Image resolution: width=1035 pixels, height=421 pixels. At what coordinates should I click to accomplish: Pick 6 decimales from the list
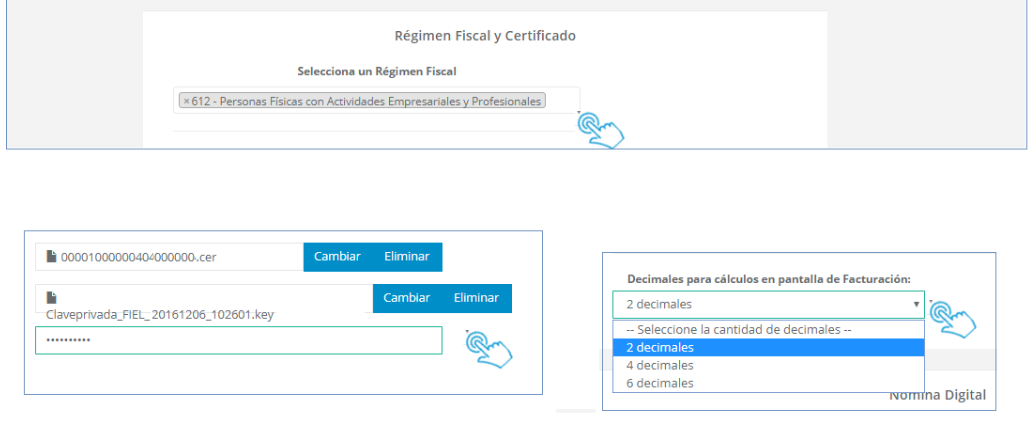768,383
